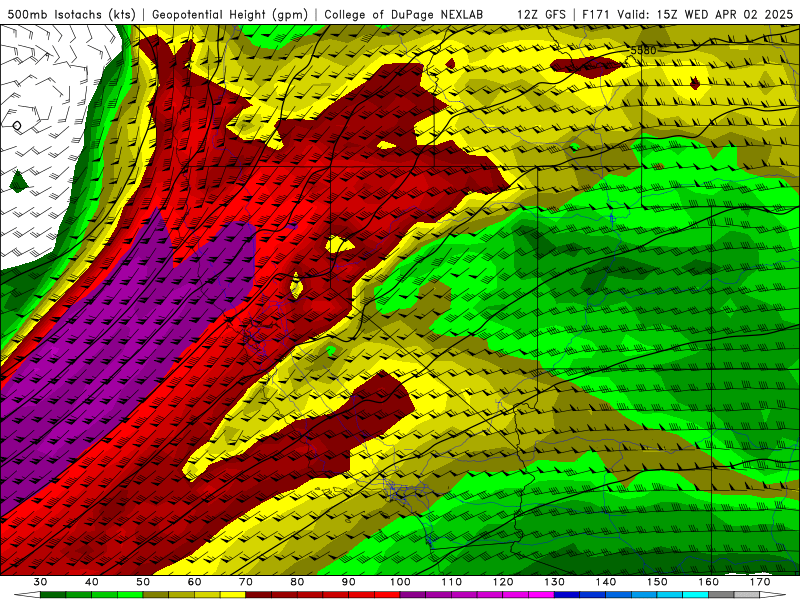Select the dark maroon swatch right of 70

(x=259, y=595)
